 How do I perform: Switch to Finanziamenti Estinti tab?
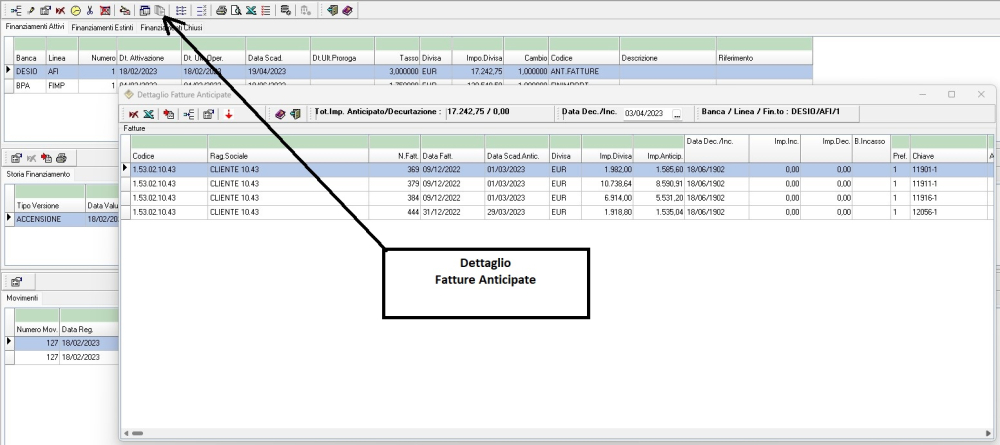[110, 27]
